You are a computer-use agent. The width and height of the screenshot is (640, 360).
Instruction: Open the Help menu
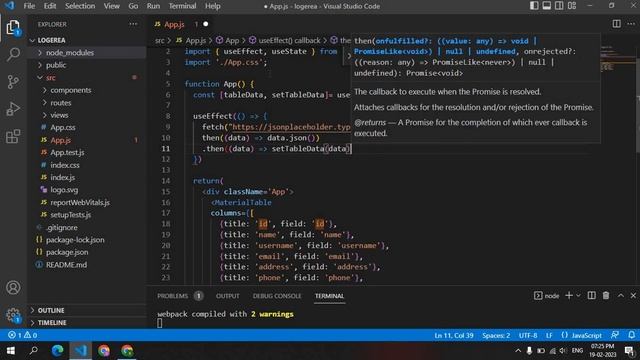tap(213, 6)
